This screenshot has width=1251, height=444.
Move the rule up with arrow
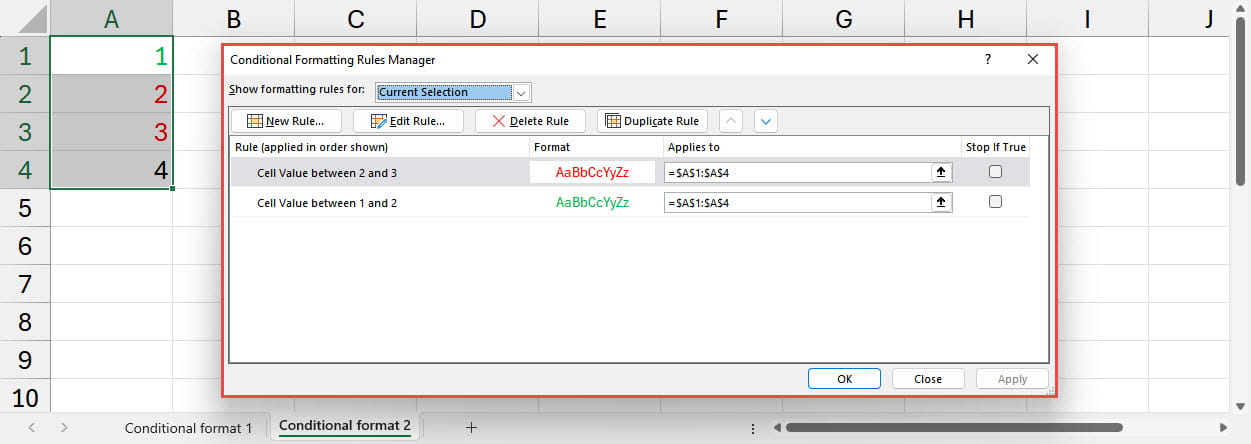point(732,121)
